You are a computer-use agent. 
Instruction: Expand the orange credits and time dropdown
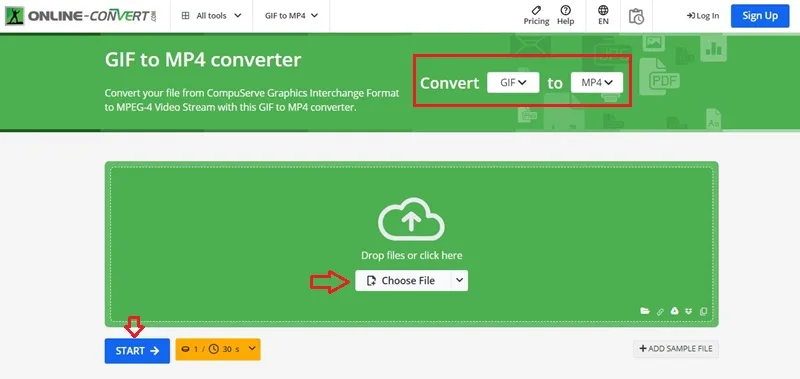[x=218, y=349]
